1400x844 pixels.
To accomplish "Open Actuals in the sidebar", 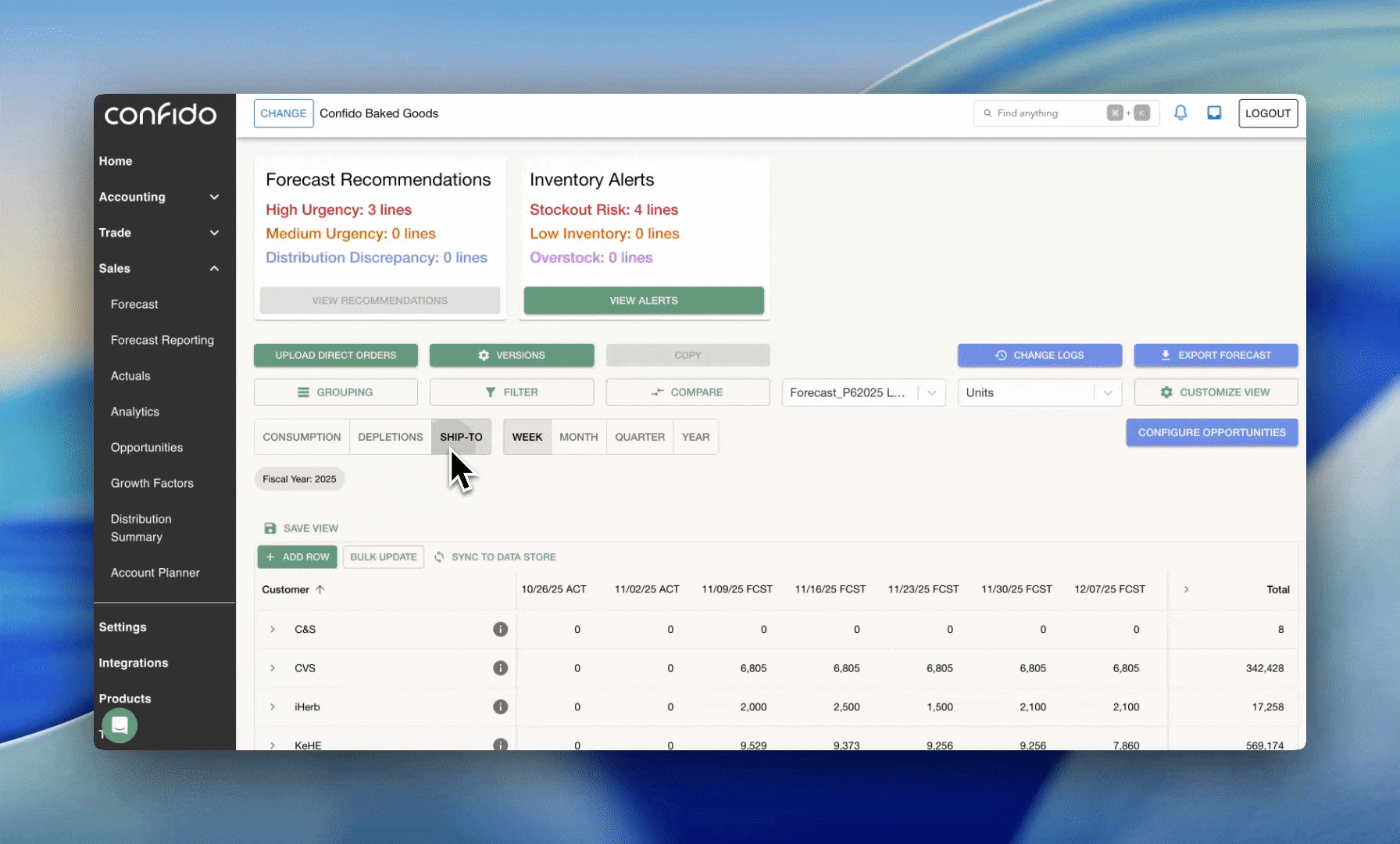I will (130, 376).
